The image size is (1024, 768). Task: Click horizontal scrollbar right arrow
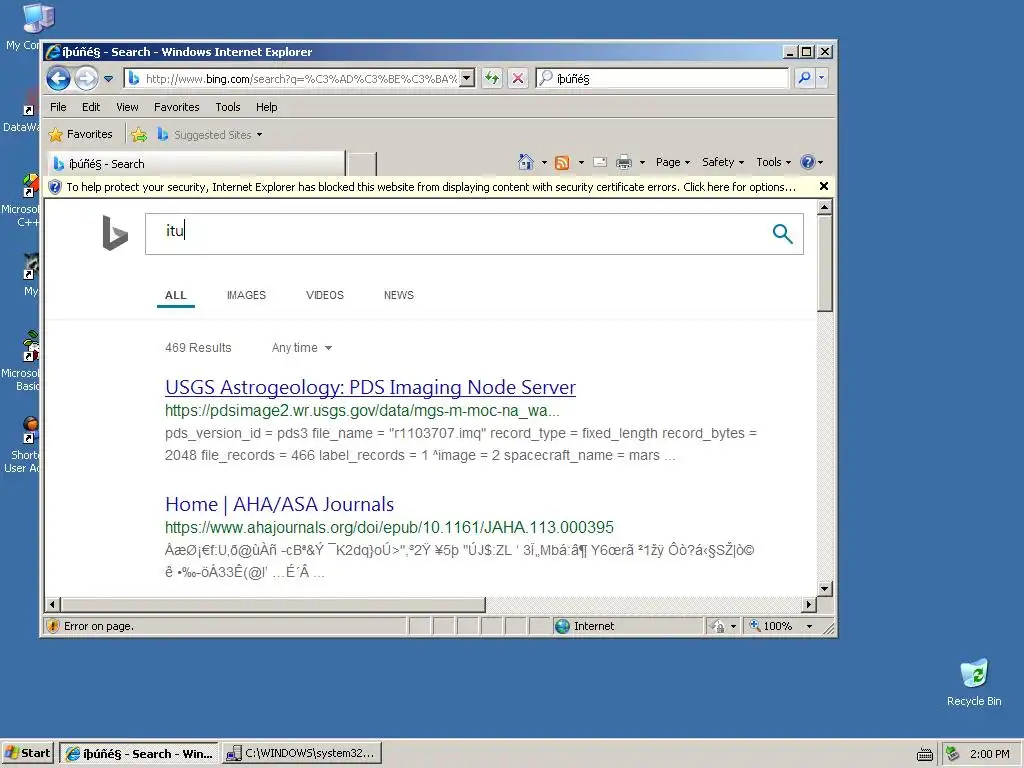pos(809,604)
